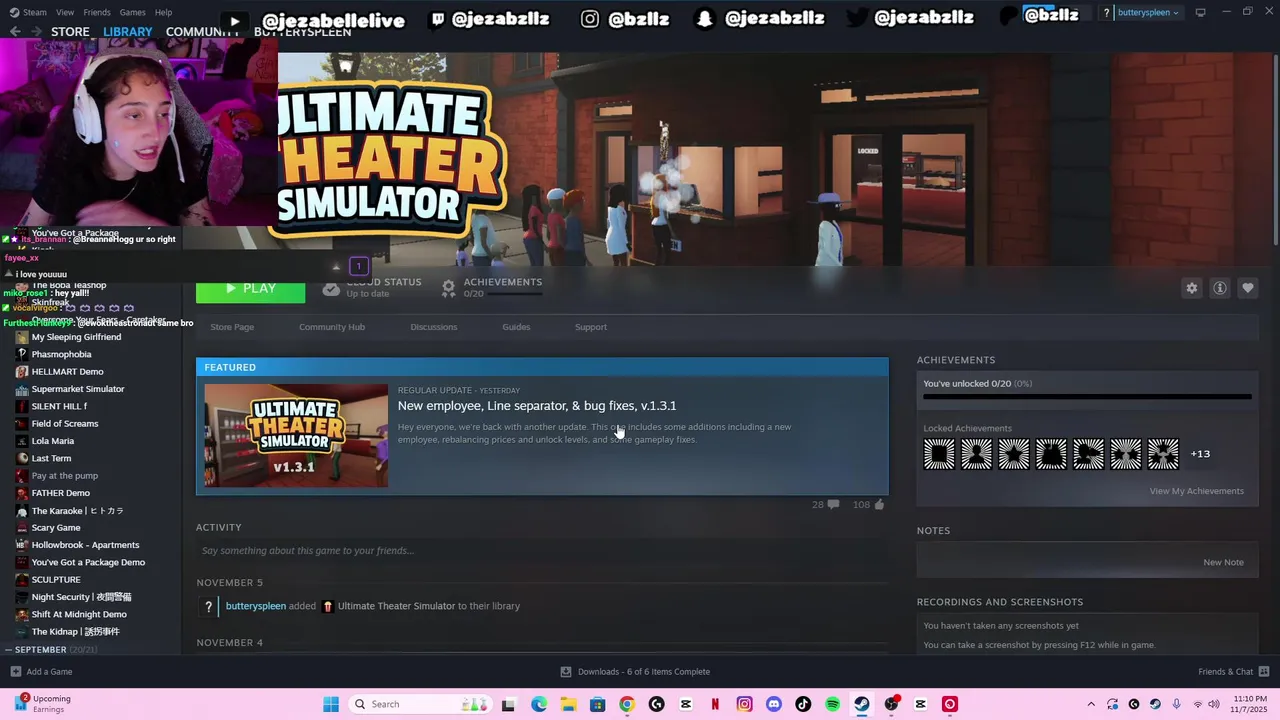Click the page vertical scrollbar
Viewport: 1280px width, 720px height.
click(1275, 150)
